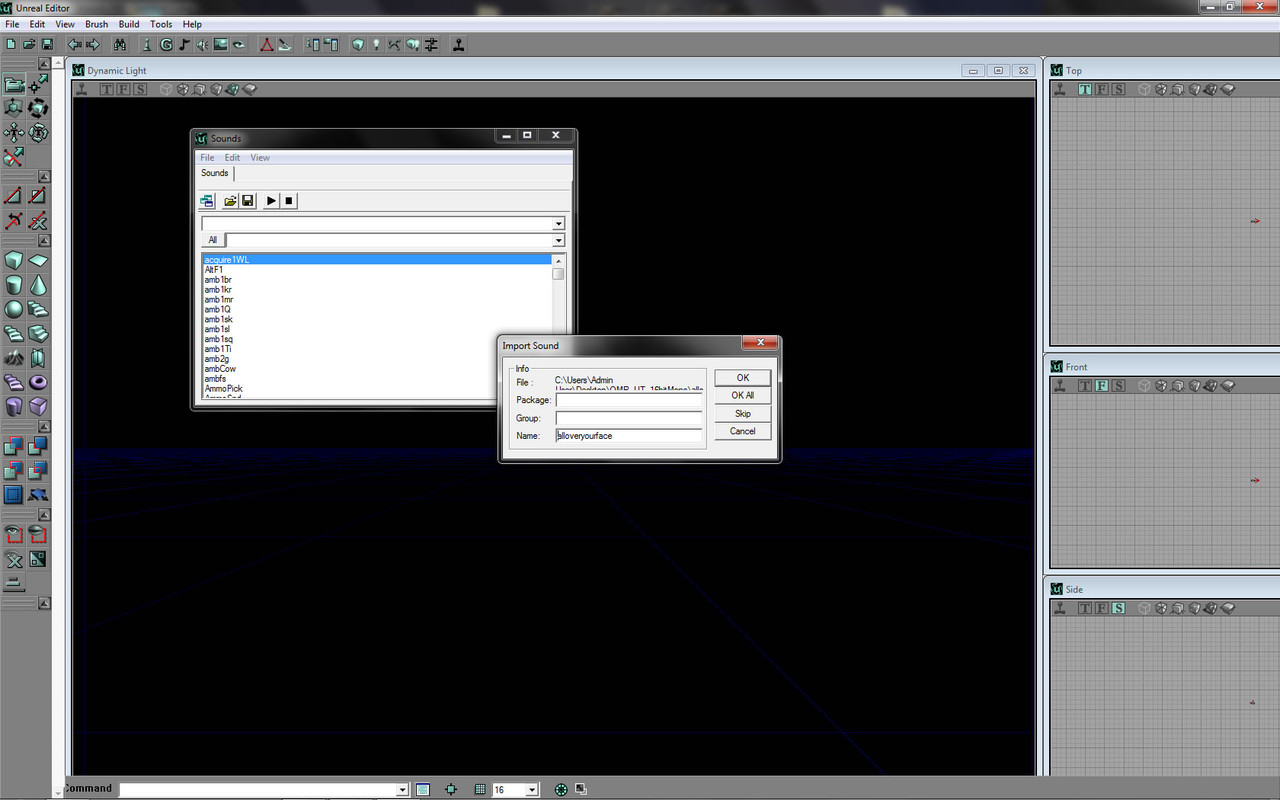Open the Brush menu

coord(97,24)
